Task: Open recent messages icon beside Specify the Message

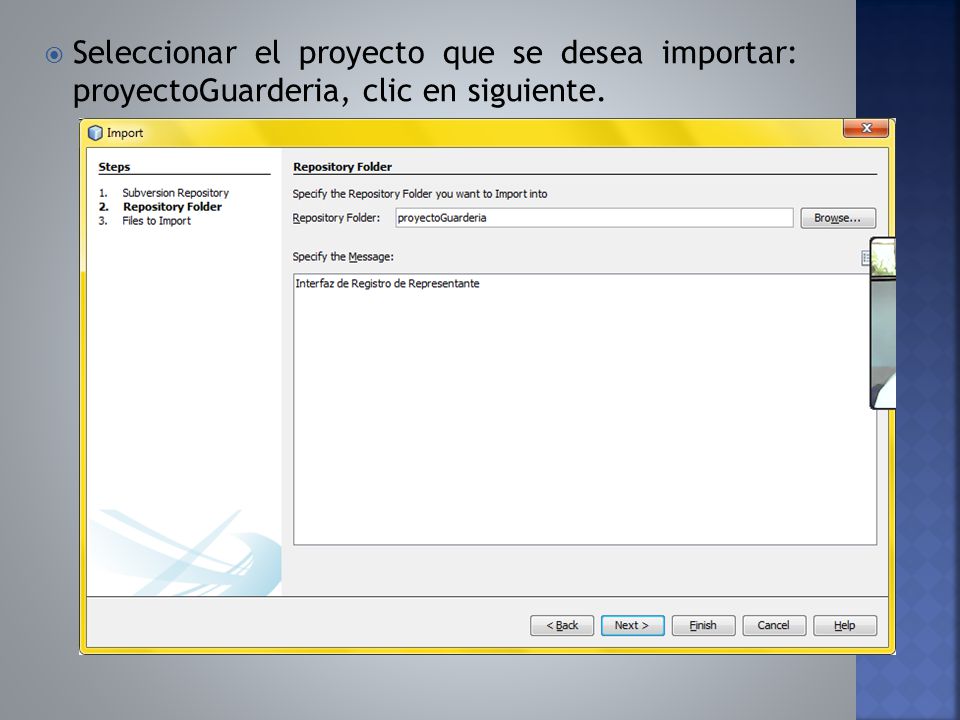Action: 865,258
